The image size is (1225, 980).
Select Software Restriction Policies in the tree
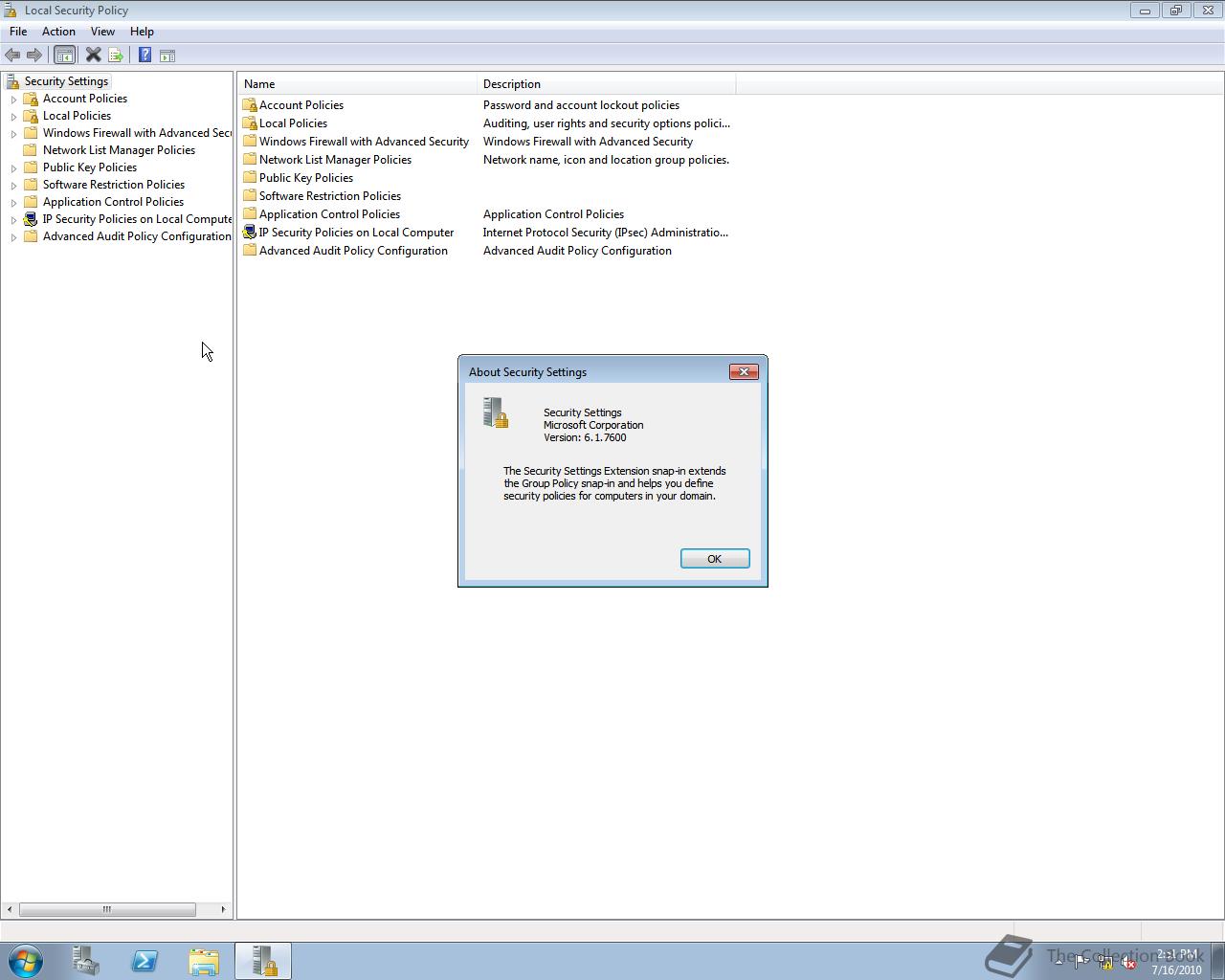(x=114, y=185)
